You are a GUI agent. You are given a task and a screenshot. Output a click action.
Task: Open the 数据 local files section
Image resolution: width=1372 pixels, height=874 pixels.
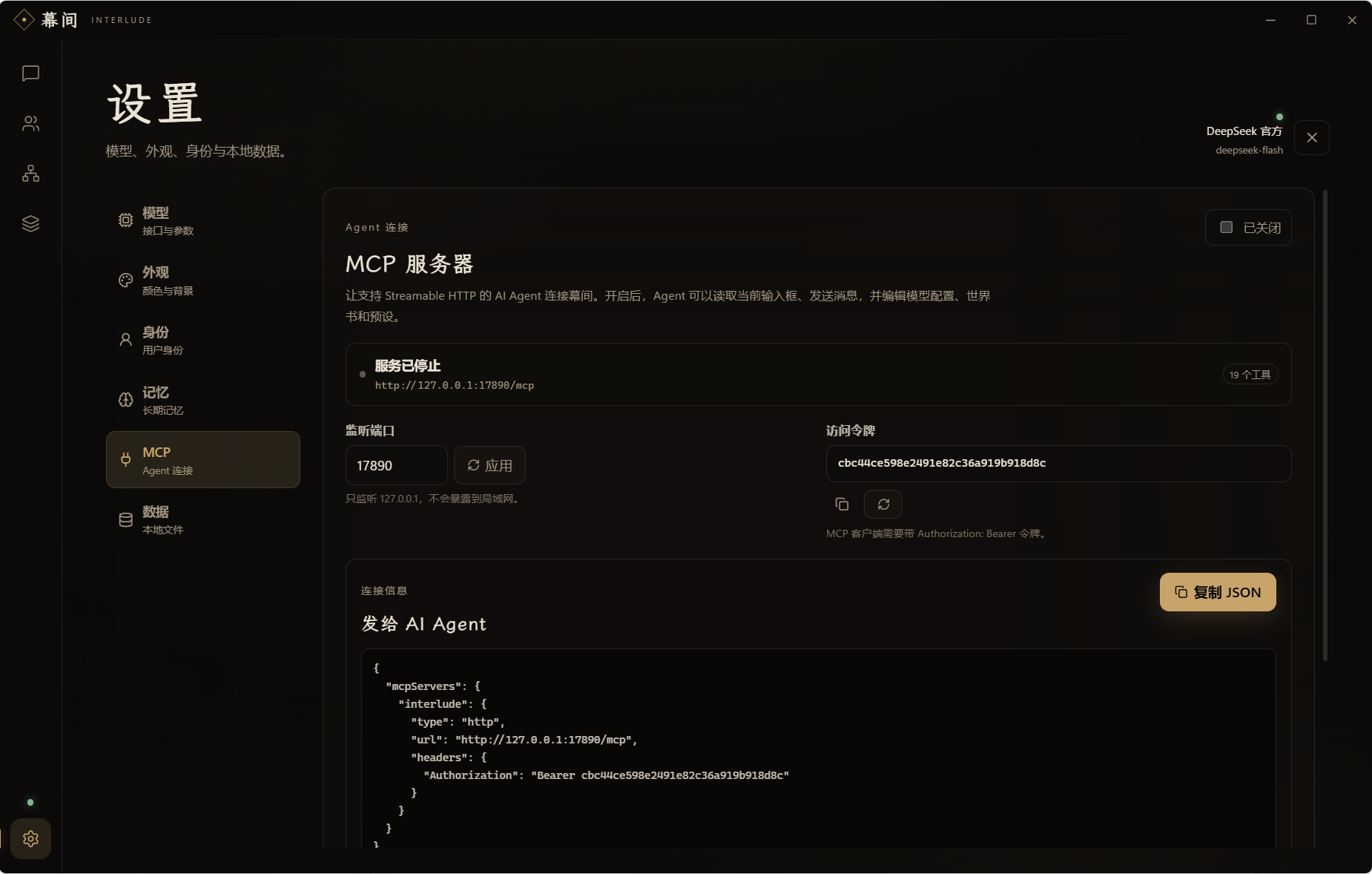[203, 519]
